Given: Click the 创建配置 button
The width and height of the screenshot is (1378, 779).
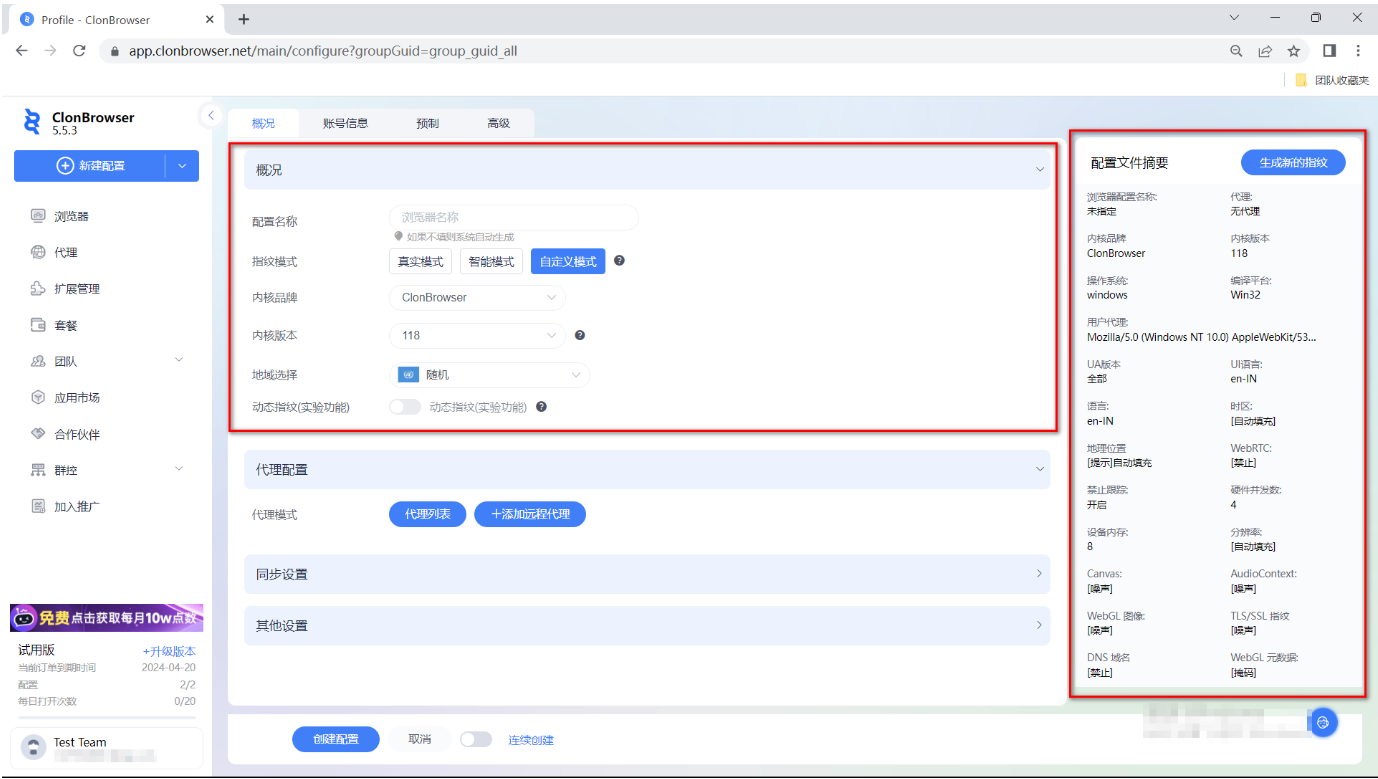Looking at the screenshot, I should click(x=336, y=739).
